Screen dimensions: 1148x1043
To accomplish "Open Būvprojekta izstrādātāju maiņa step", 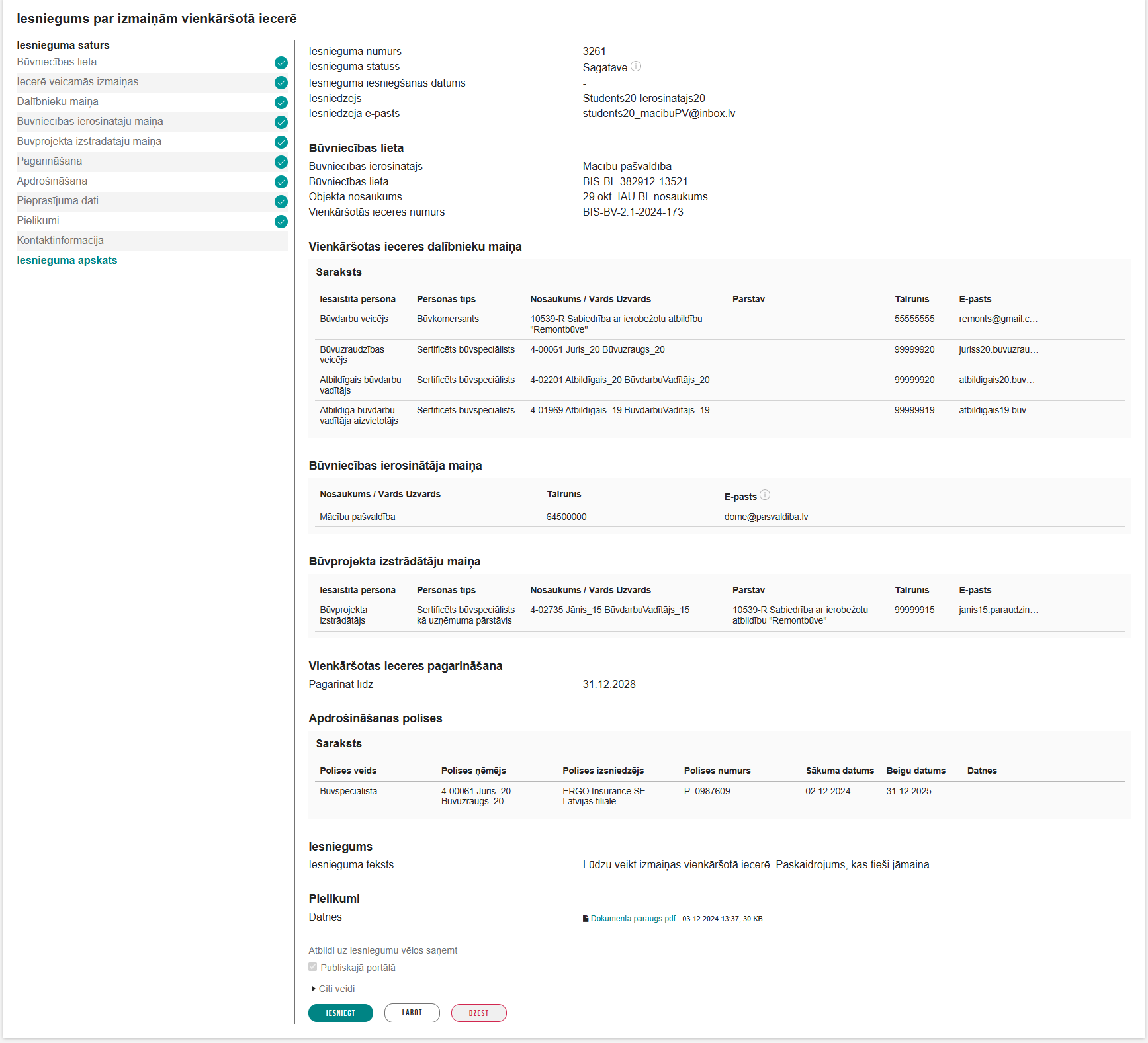I will point(89,142).
